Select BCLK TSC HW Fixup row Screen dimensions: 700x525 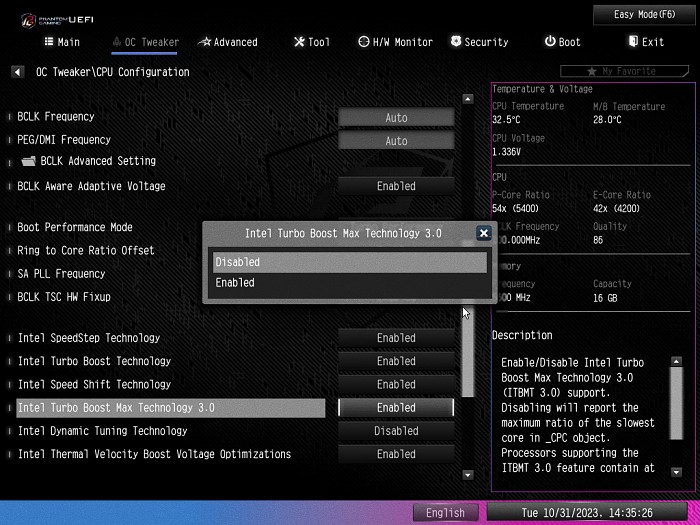pos(64,297)
